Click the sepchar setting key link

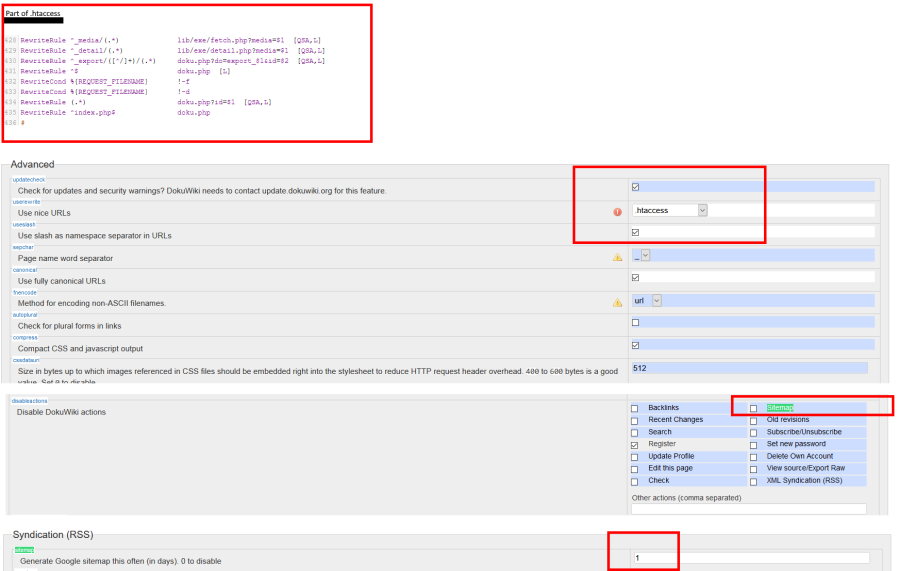24,247
